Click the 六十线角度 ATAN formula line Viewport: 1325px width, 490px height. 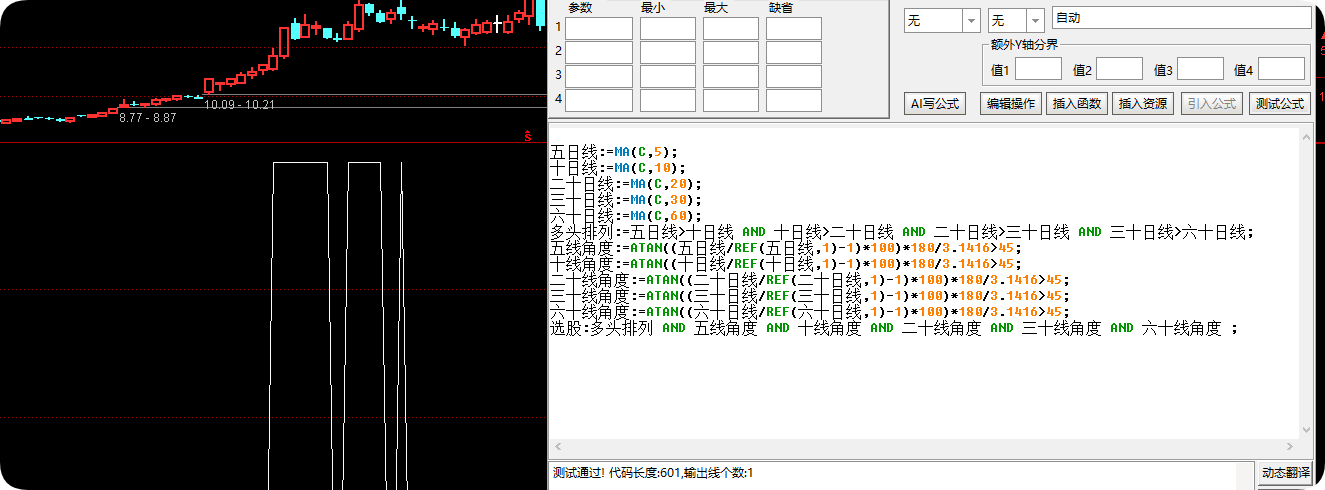tap(810, 312)
